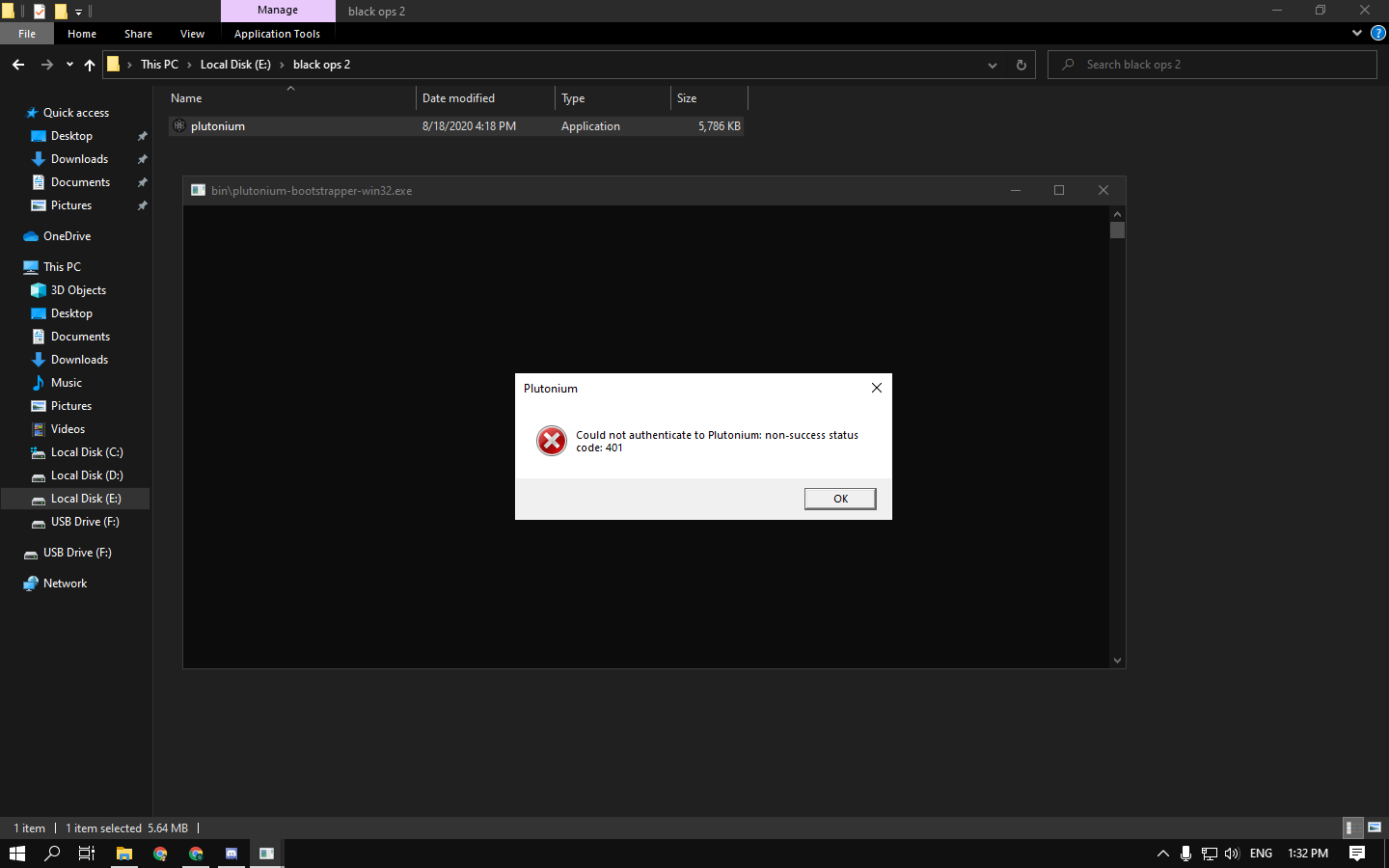
Task: Open the Videos folder in sidebar
Action: pyautogui.click(x=68, y=429)
